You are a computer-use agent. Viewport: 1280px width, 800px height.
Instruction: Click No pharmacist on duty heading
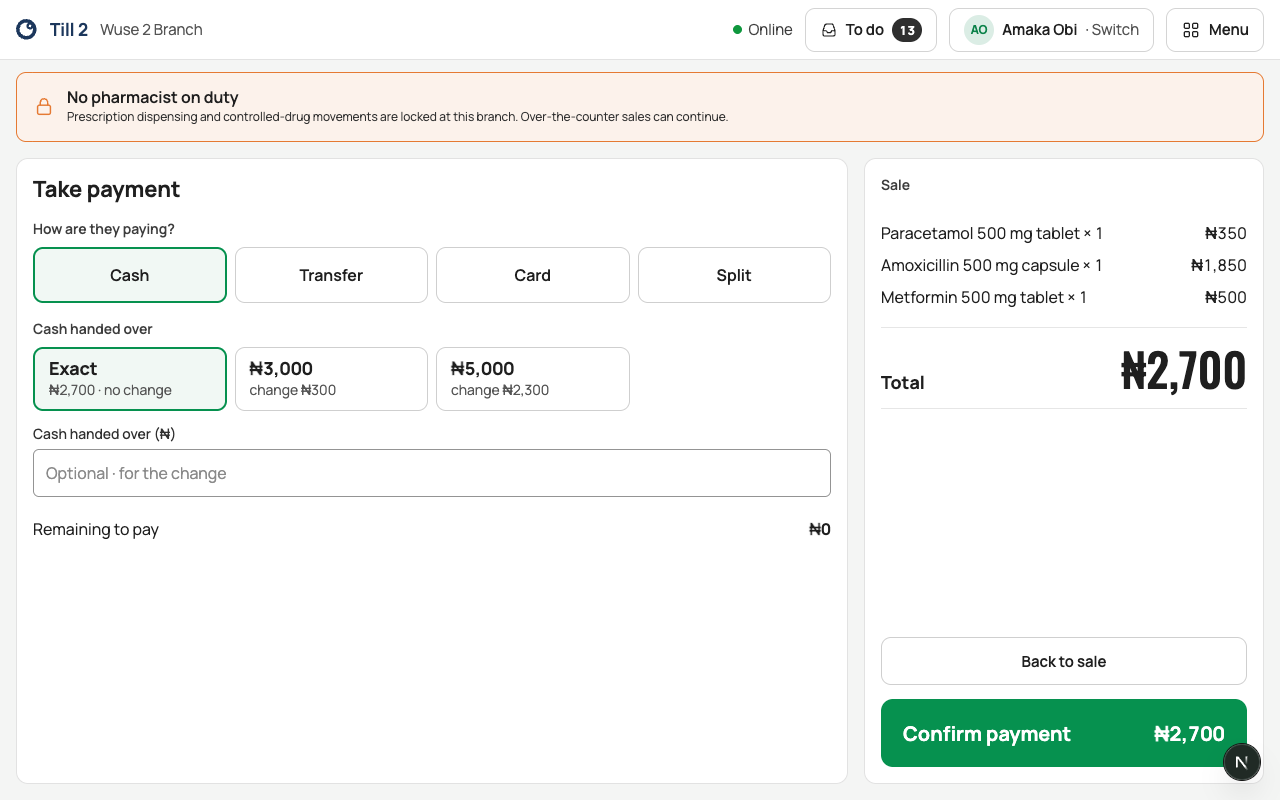pos(153,97)
